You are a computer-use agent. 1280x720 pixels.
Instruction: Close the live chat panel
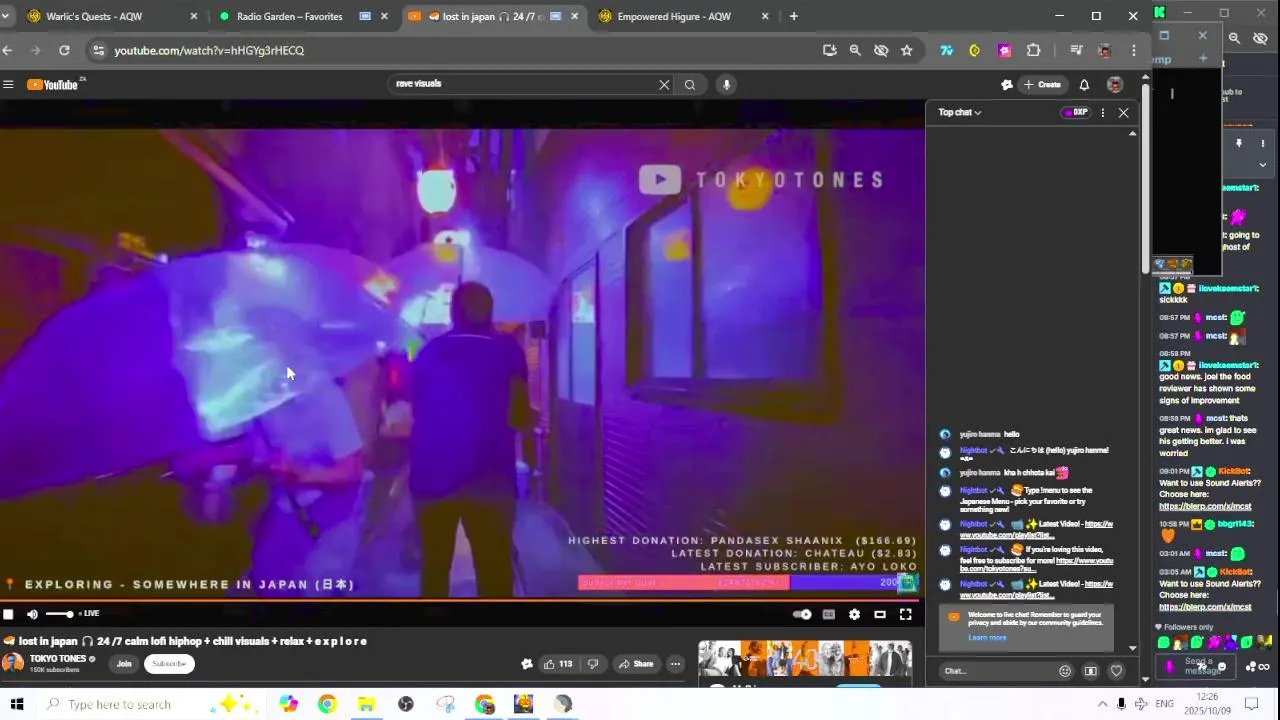tap(1124, 113)
